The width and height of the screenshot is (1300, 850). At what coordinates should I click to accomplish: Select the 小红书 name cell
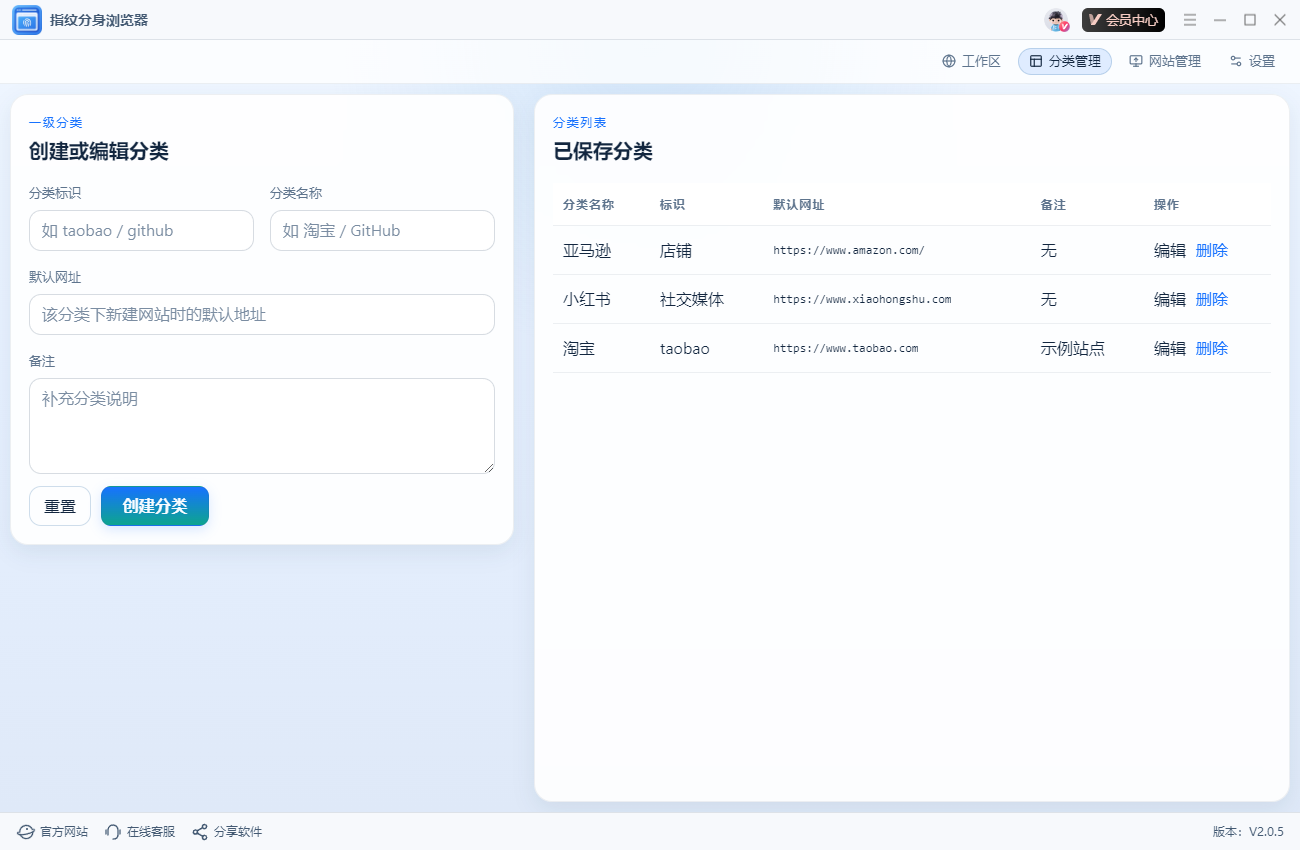pyautogui.click(x=587, y=299)
